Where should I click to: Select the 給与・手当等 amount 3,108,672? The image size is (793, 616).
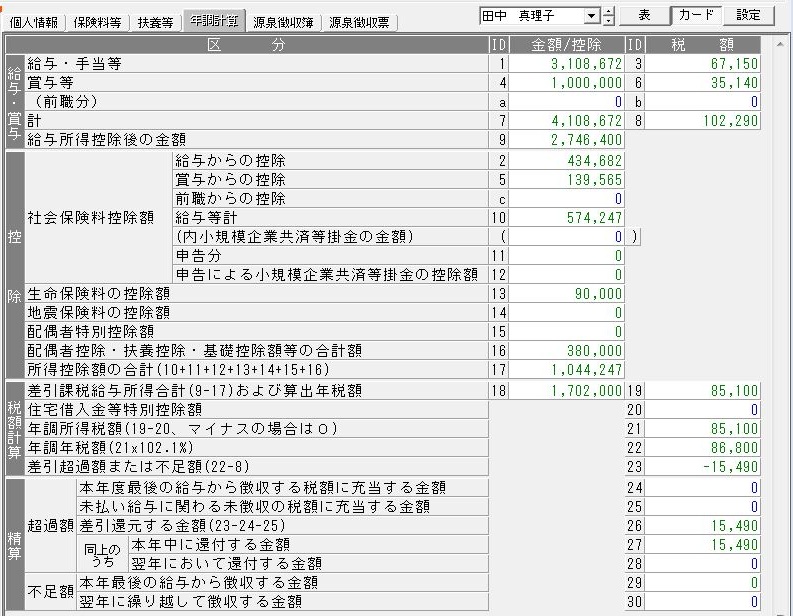tap(567, 64)
